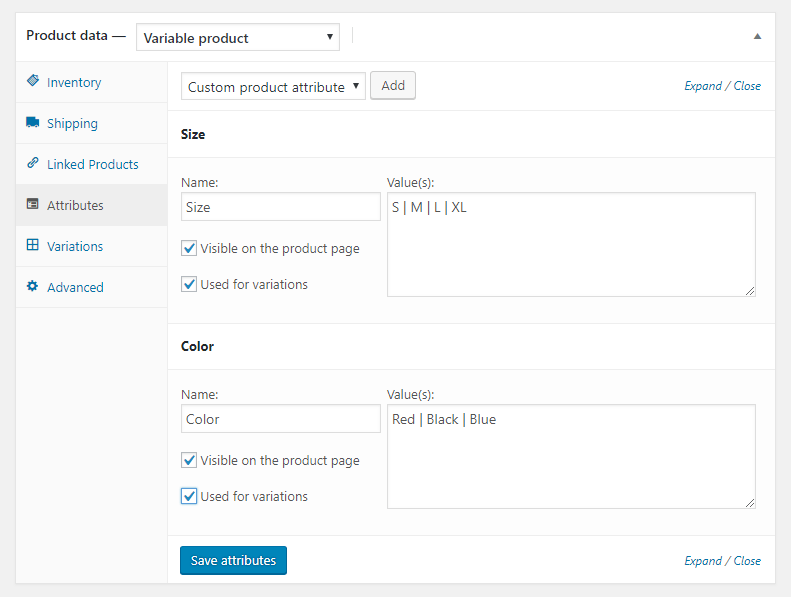Click the Inventory tag icon
791x597 pixels.
(x=33, y=81)
